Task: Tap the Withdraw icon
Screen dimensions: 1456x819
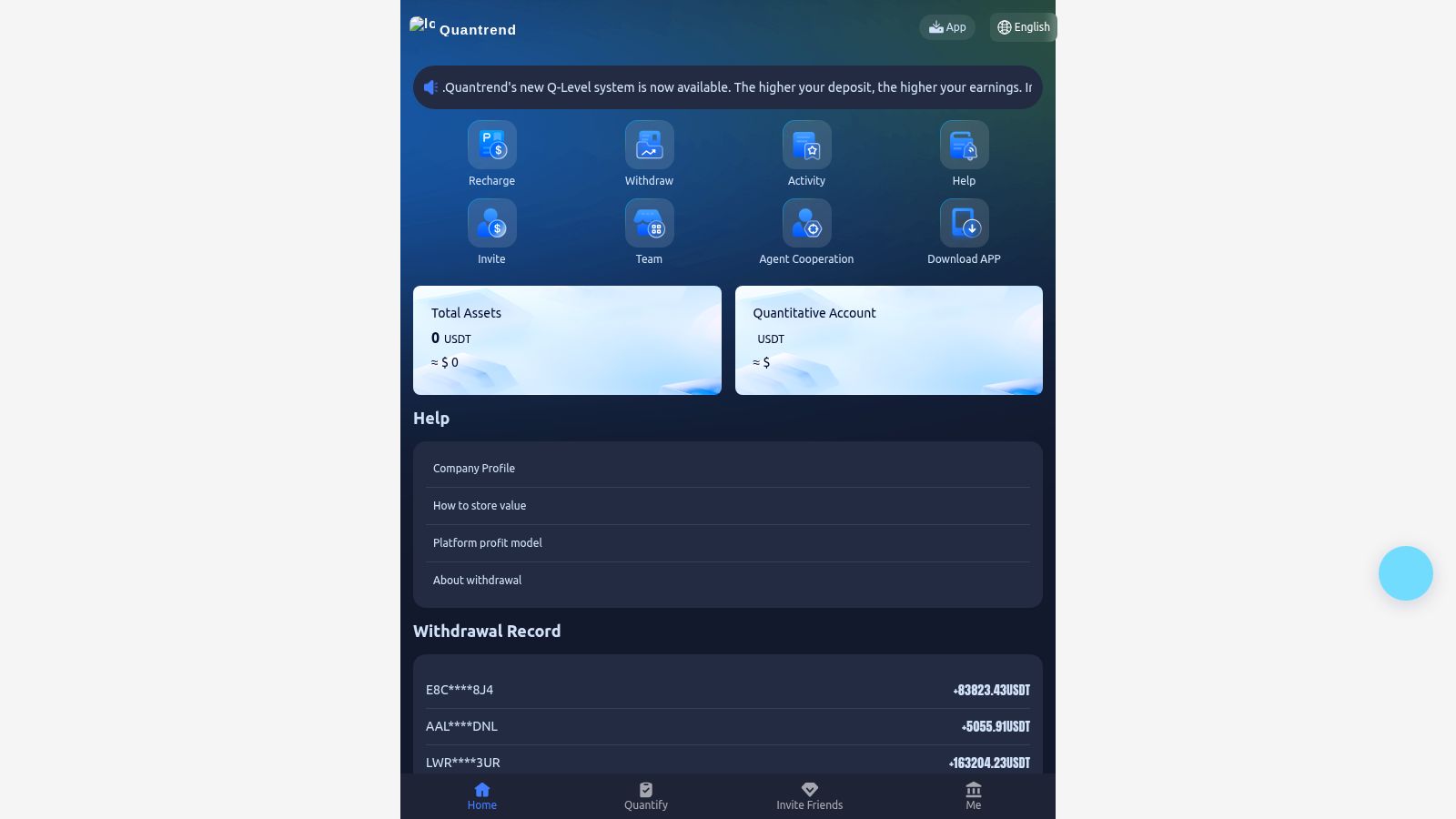Action: tap(649, 146)
